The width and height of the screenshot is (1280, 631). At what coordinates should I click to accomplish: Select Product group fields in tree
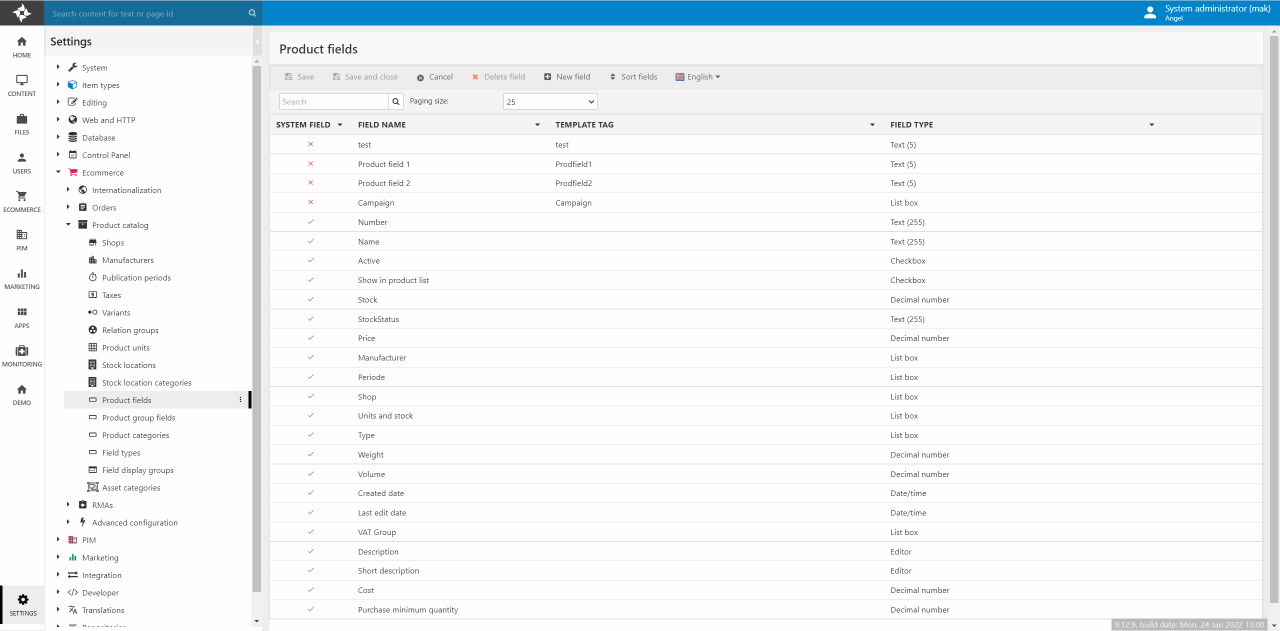pos(138,418)
